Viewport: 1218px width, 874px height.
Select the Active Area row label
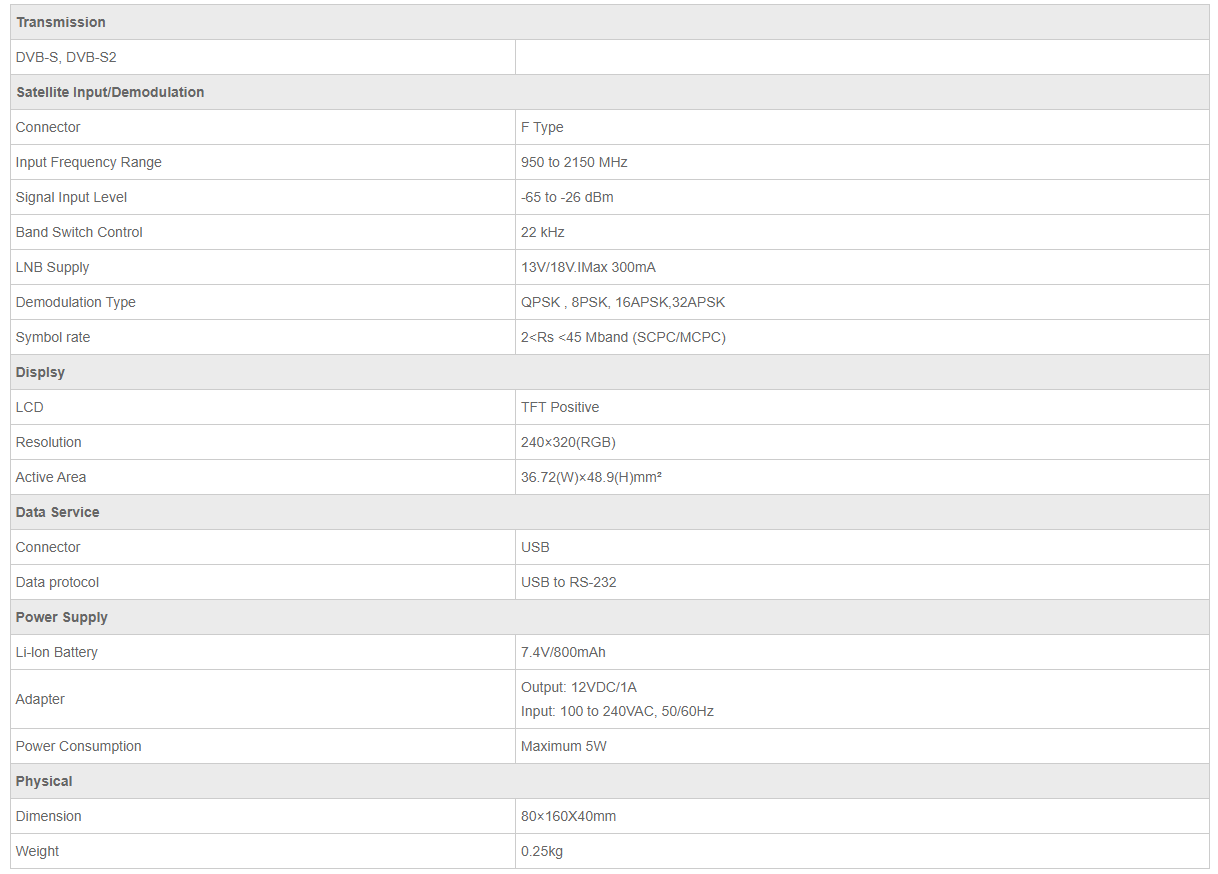tap(51, 477)
